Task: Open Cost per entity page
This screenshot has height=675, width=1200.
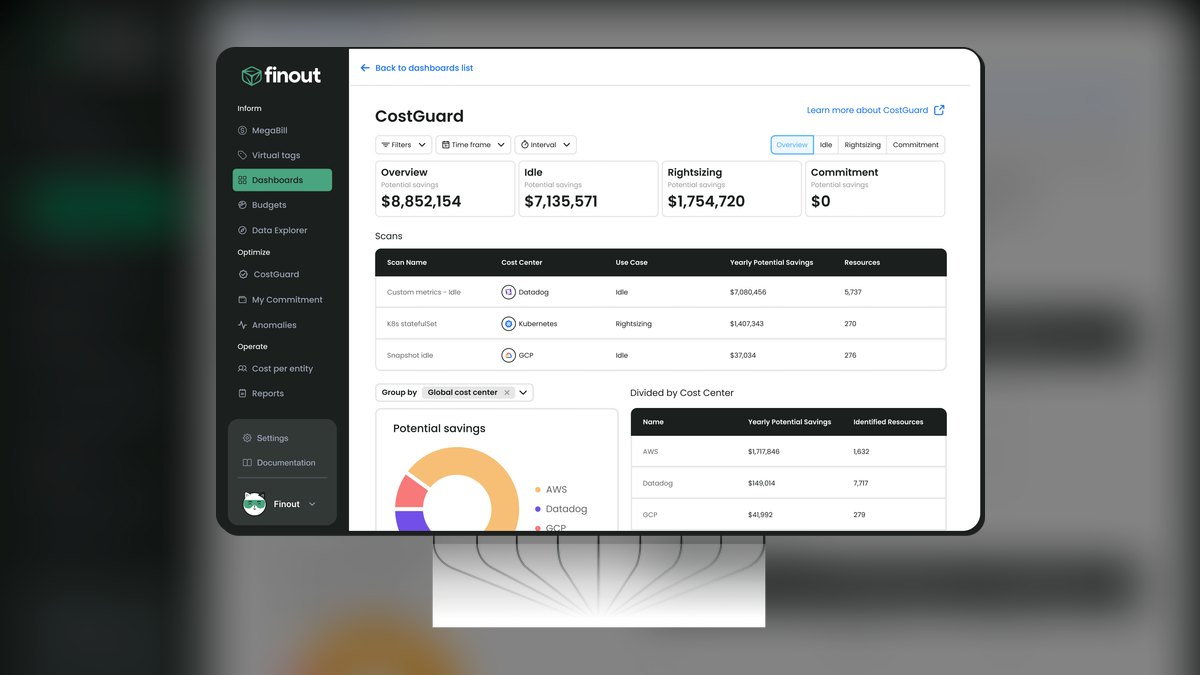Action: tap(282, 369)
